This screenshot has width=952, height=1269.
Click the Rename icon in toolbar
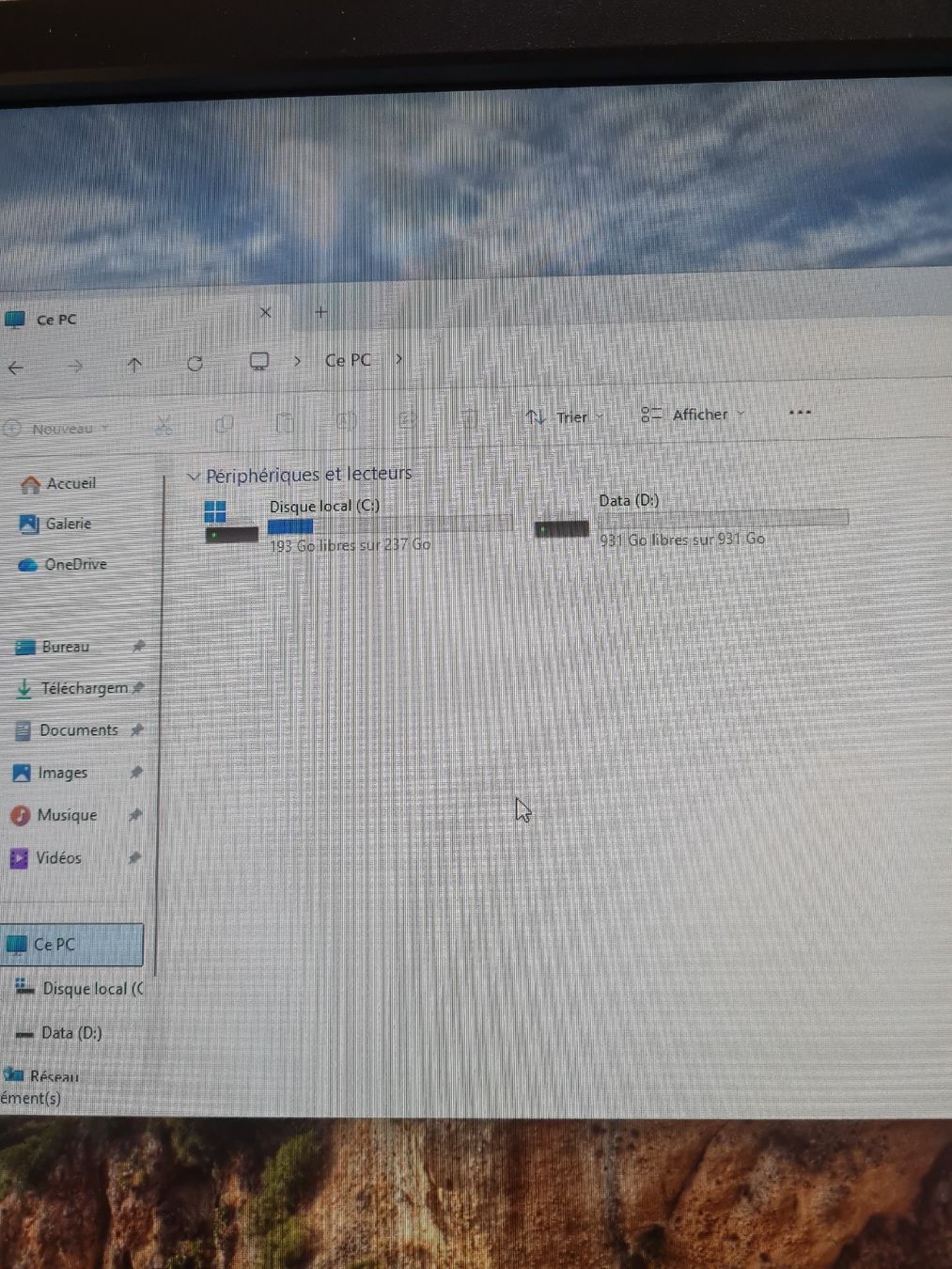point(346,420)
